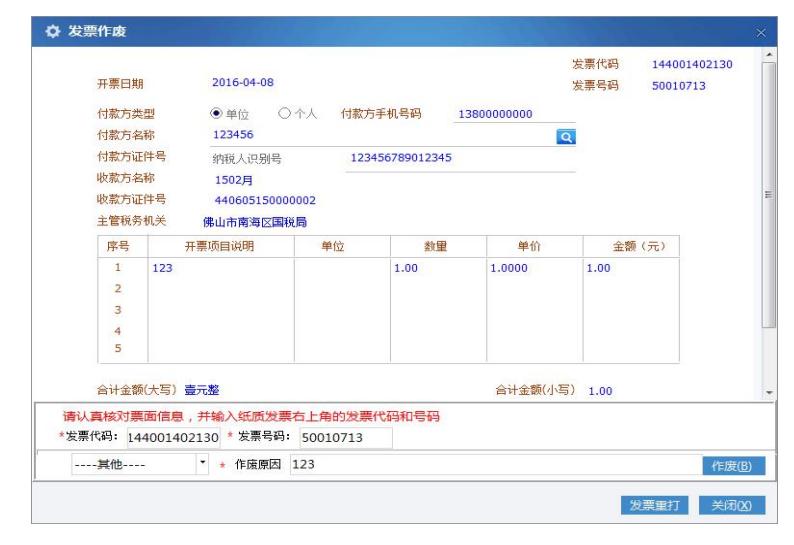Click row number 2 in the table
This screenshot has width=794, height=545.
click(118, 289)
